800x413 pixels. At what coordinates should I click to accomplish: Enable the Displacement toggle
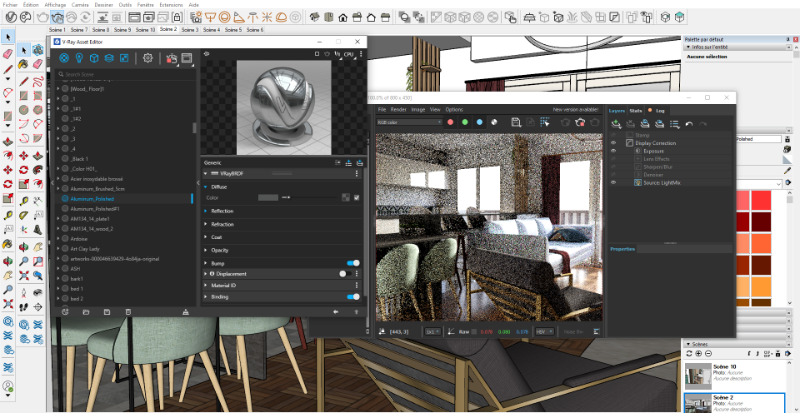click(x=346, y=274)
